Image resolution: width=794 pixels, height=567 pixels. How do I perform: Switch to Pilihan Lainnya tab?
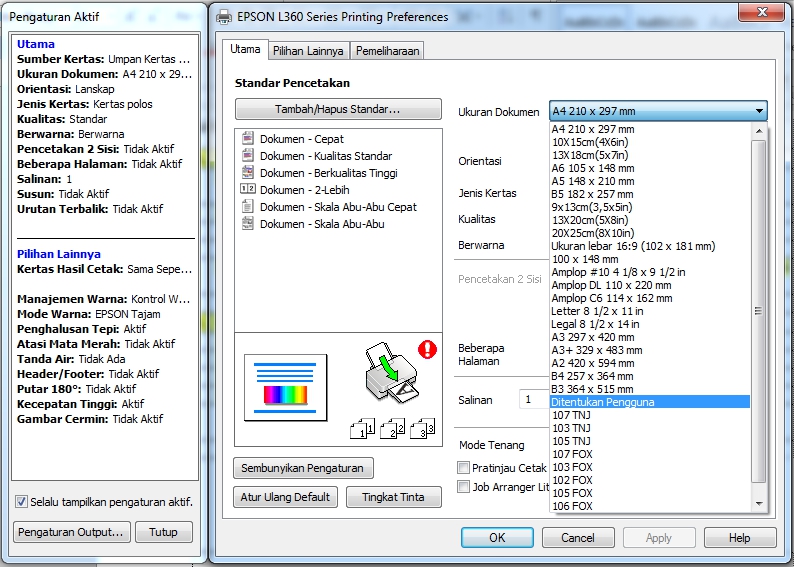(308, 51)
